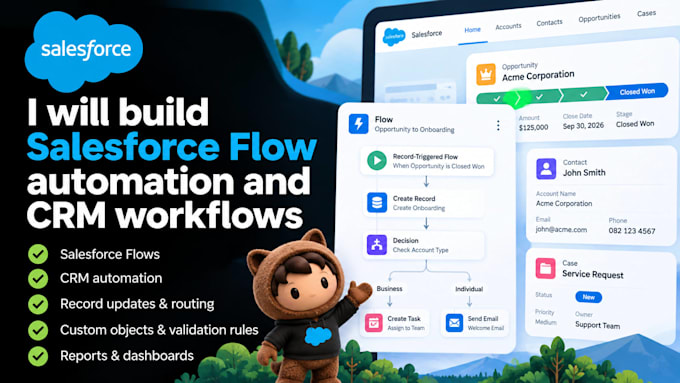680x383 pixels.
Task: Click the Sep 30, 2026 close date
Action: coord(583,126)
